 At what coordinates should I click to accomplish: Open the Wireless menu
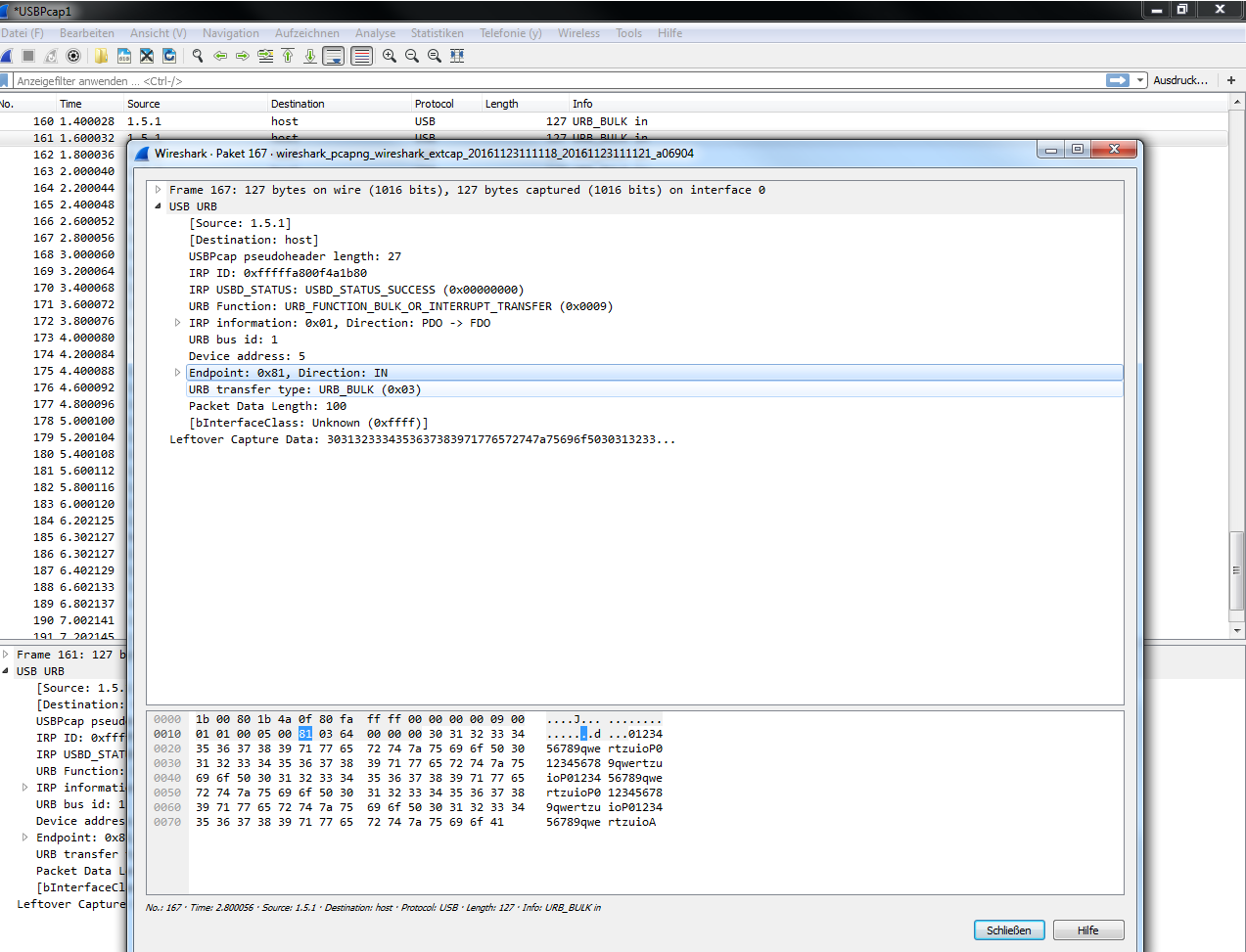click(579, 33)
